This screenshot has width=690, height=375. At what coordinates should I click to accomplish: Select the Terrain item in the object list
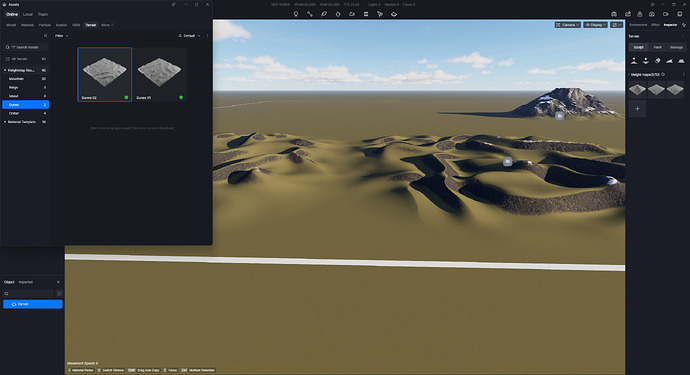pos(33,304)
